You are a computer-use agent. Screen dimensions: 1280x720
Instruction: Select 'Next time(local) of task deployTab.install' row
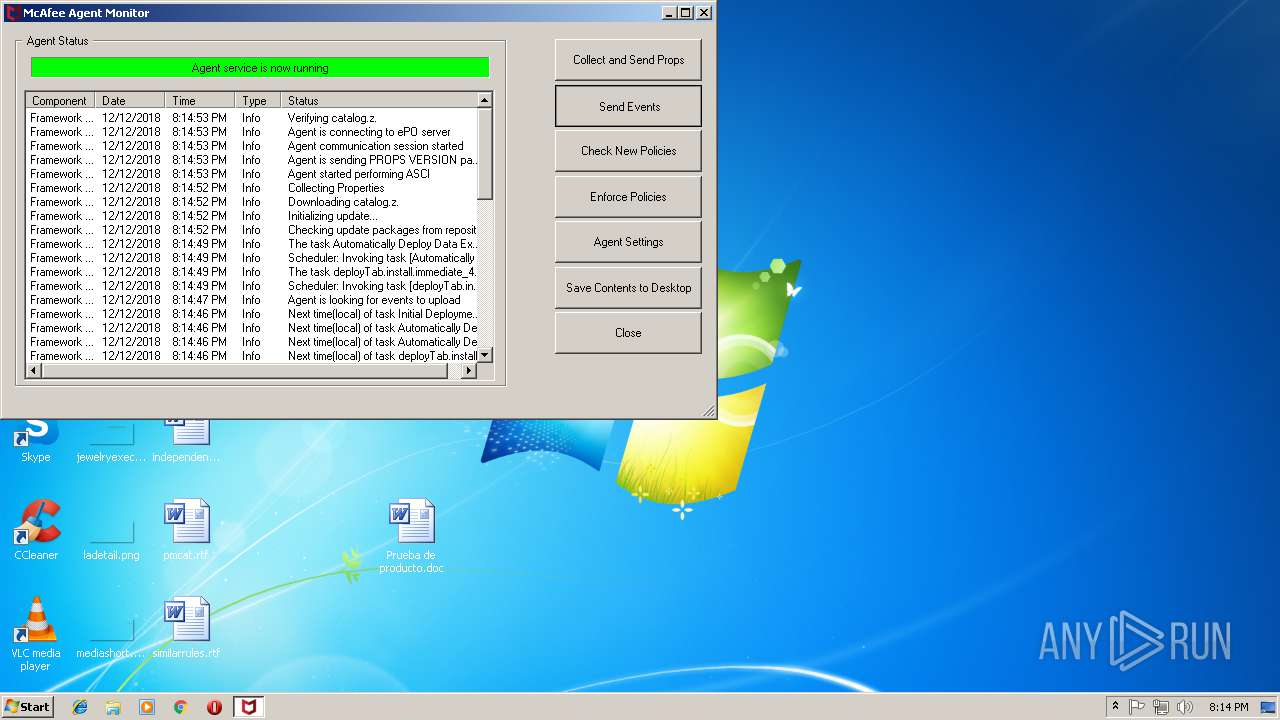(x=252, y=356)
